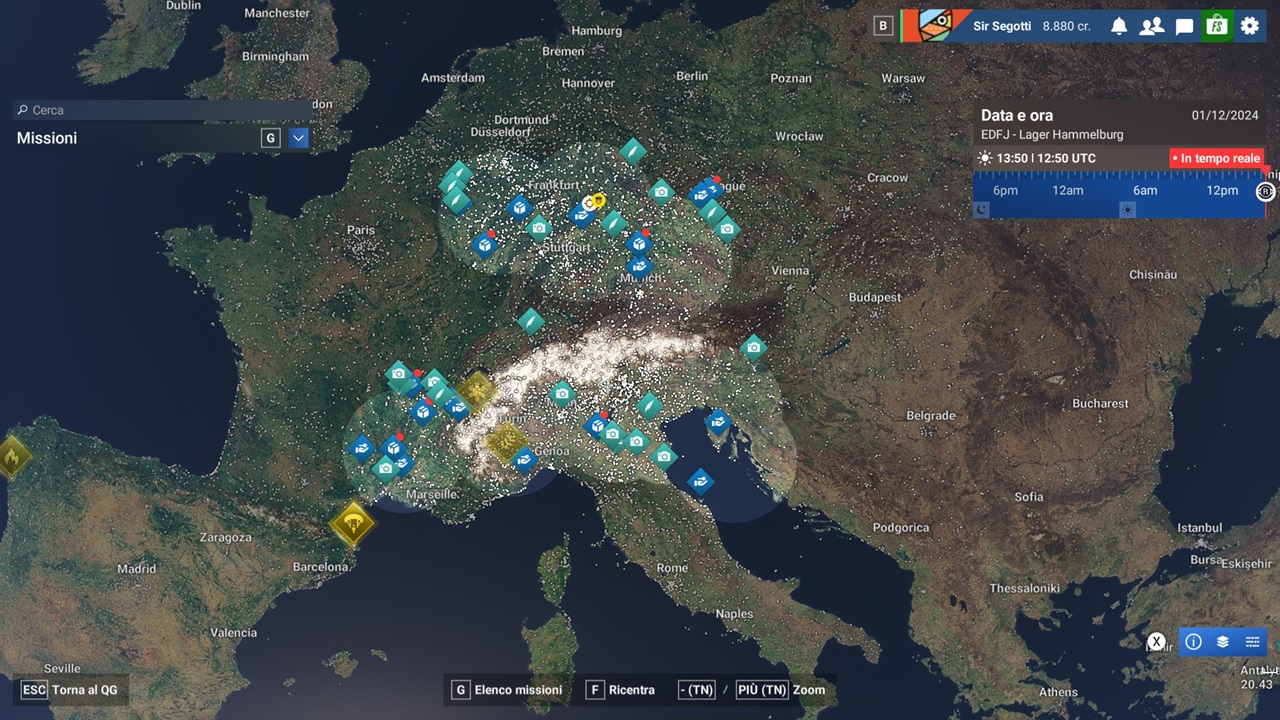
Task: Open the notifications bell
Action: 1119,26
